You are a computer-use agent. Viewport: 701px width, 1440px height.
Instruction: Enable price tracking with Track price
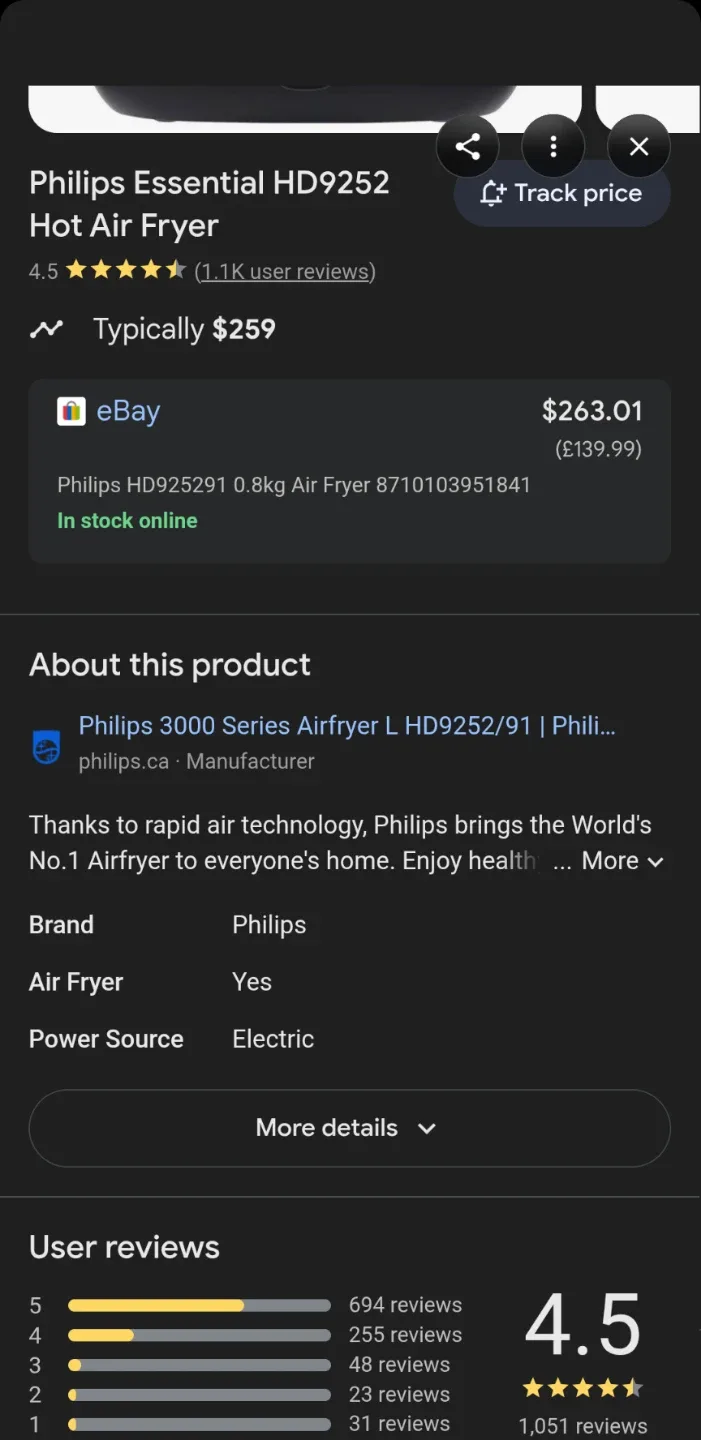point(561,193)
